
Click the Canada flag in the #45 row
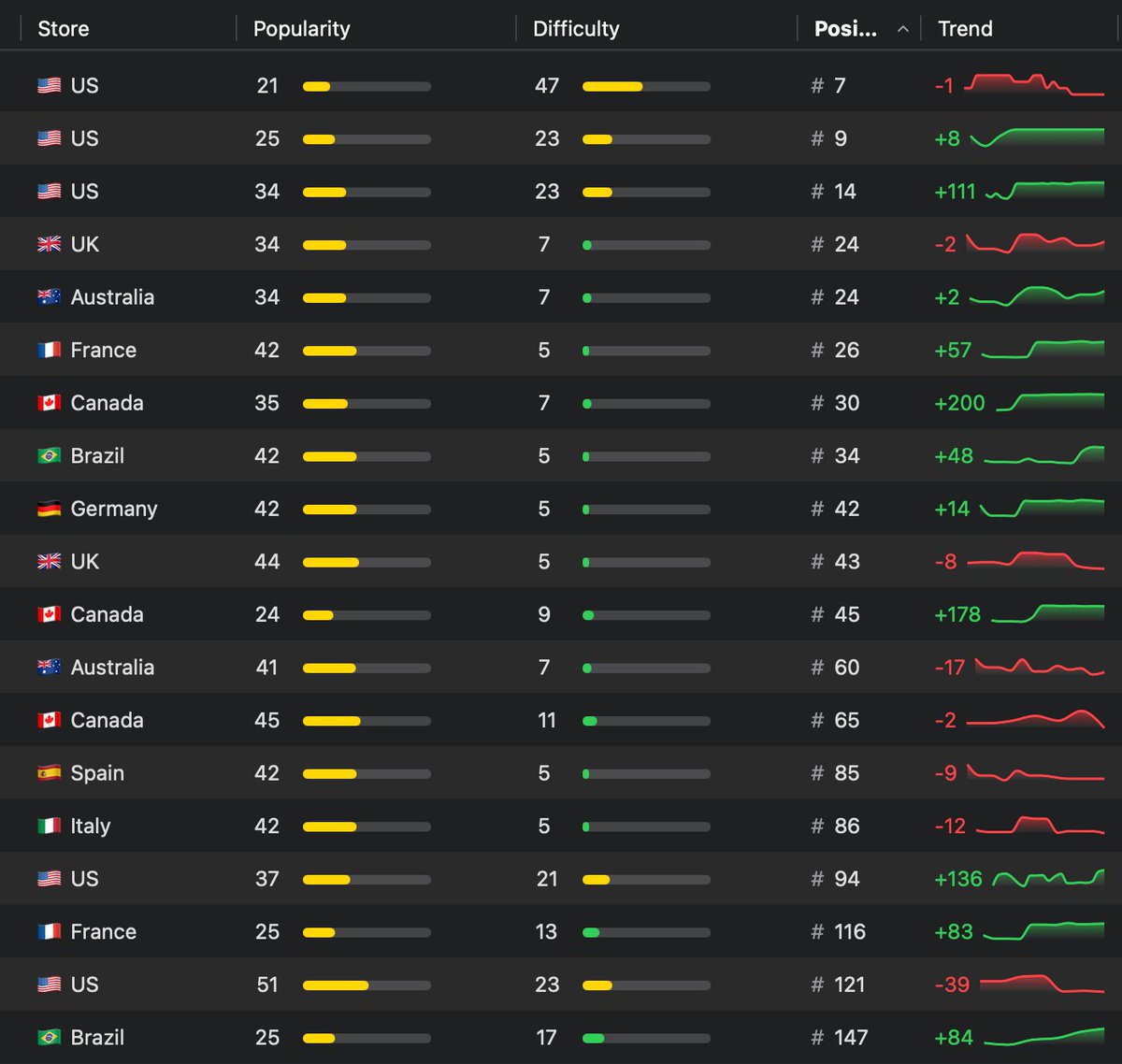pos(50,614)
